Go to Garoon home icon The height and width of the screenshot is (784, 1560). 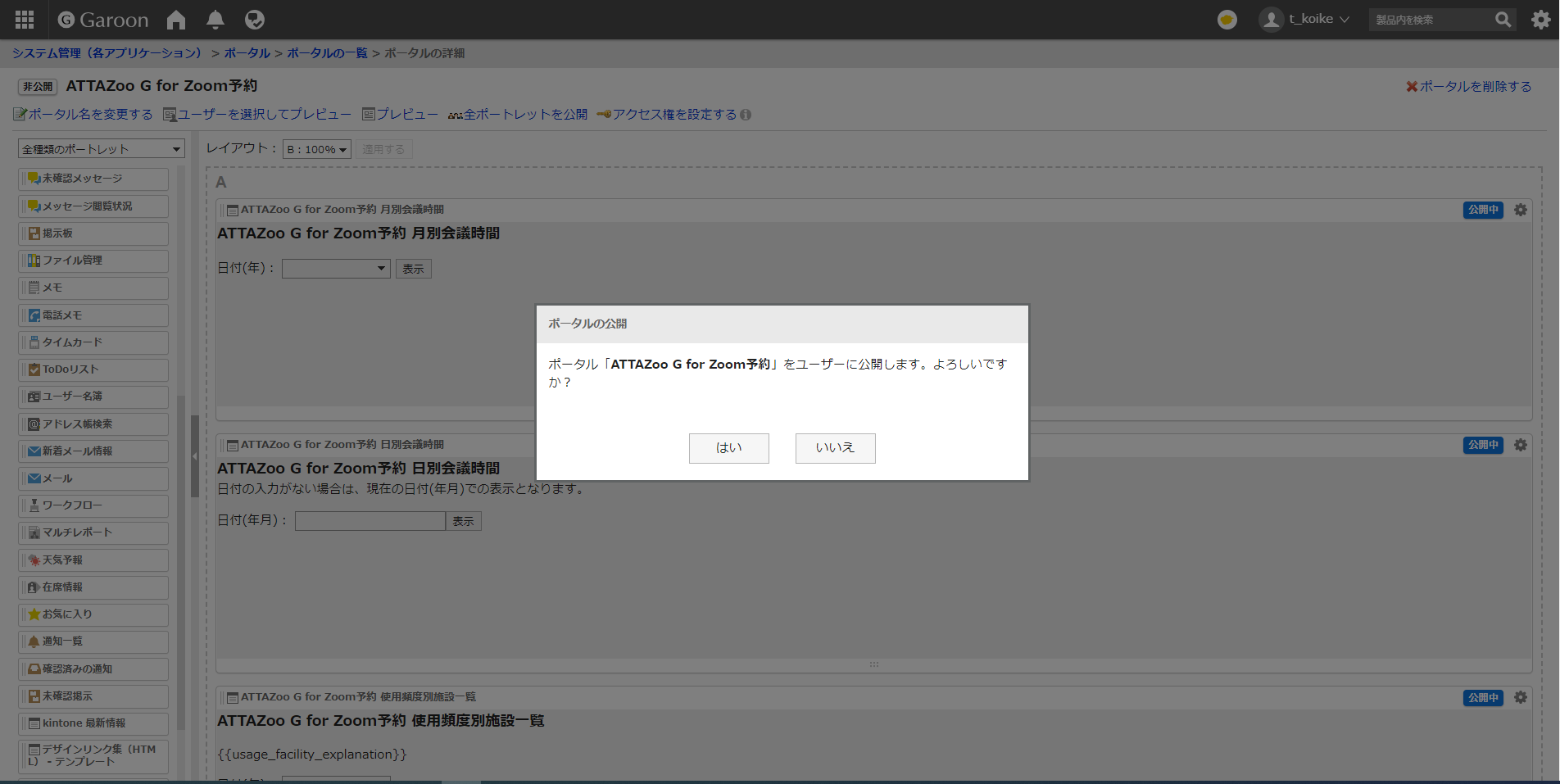coord(176,20)
